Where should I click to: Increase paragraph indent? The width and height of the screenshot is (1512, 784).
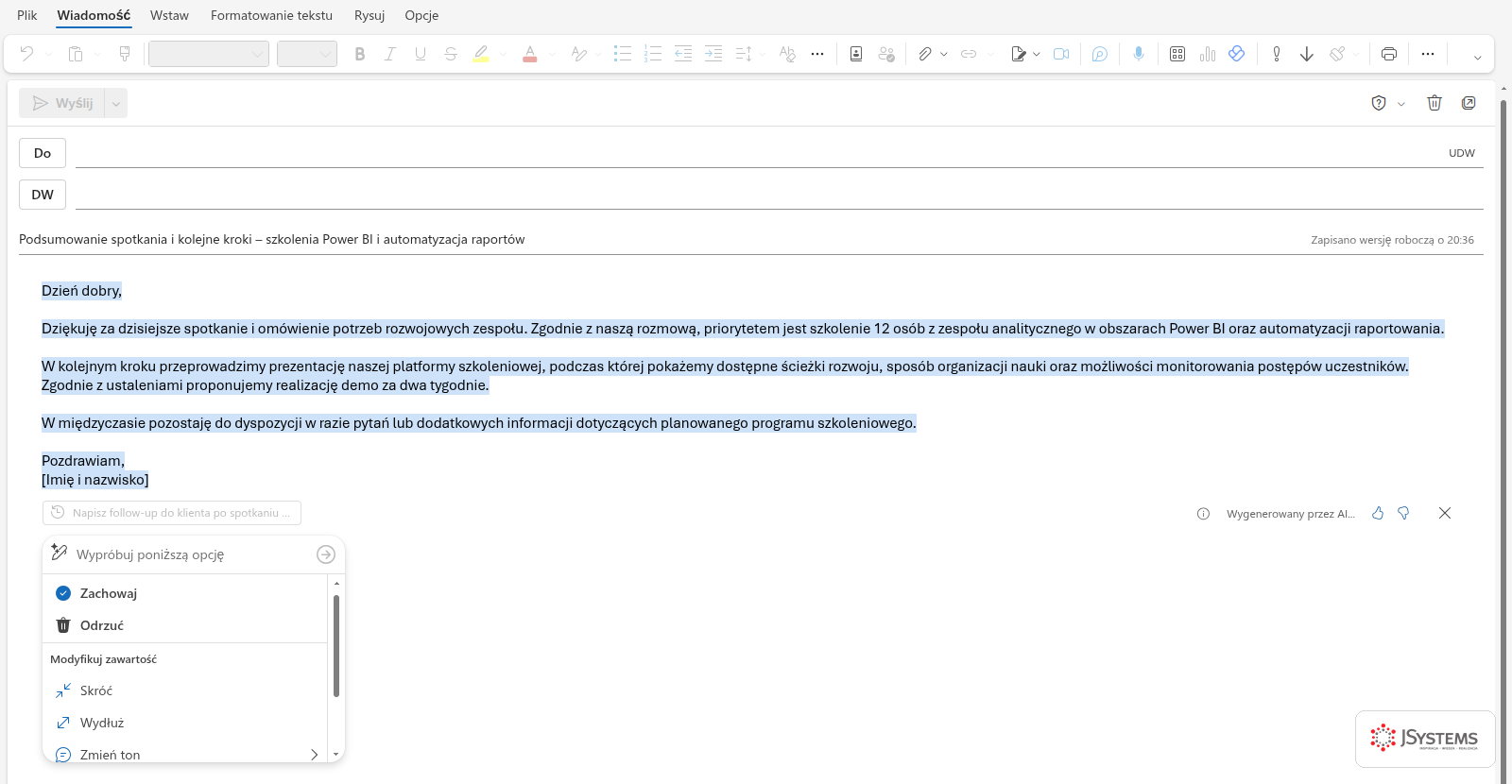(713, 54)
